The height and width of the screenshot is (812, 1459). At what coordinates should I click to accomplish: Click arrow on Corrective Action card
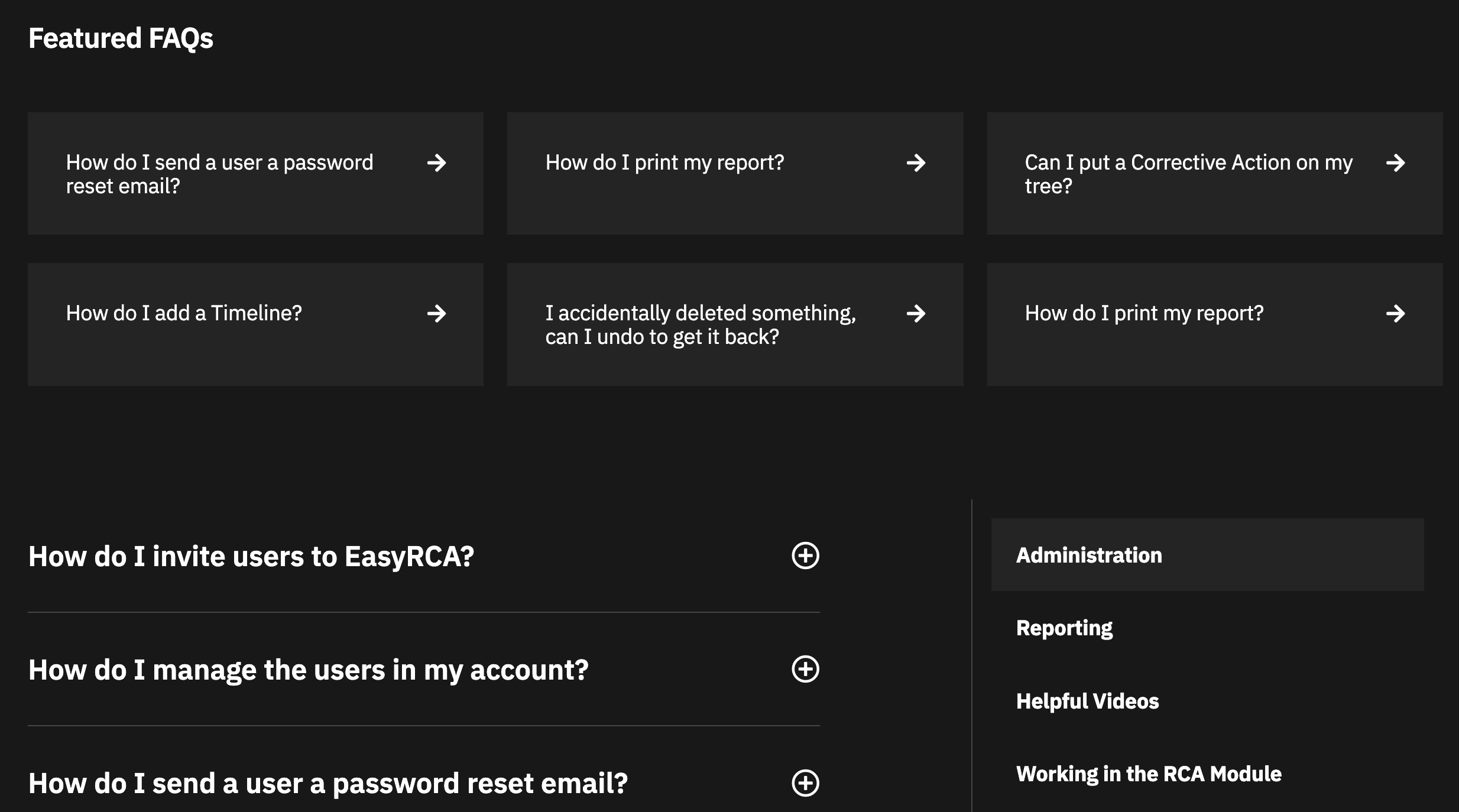pyautogui.click(x=1395, y=163)
